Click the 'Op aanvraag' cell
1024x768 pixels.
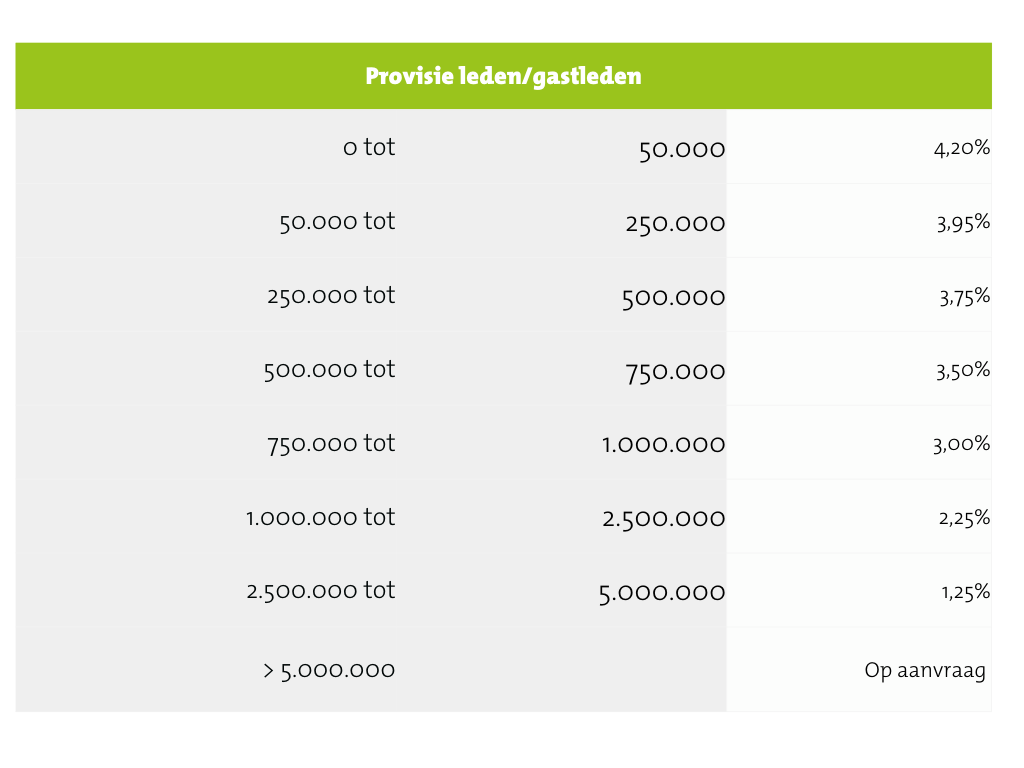click(925, 670)
